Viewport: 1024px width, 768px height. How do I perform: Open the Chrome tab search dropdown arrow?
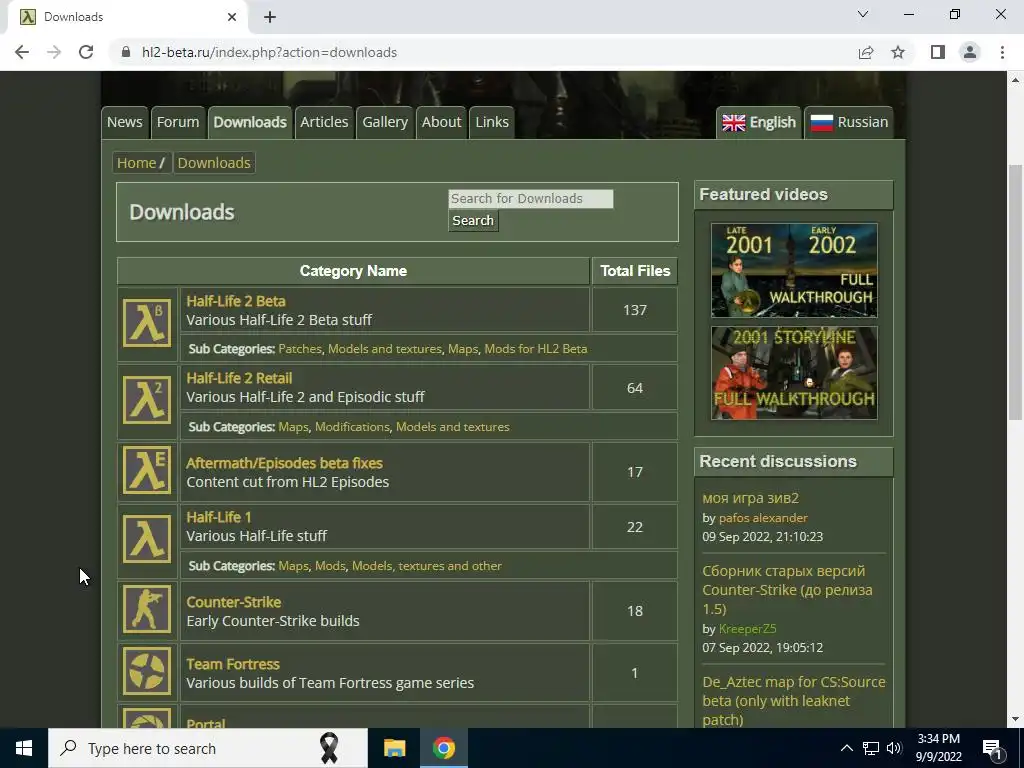click(x=863, y=14)
